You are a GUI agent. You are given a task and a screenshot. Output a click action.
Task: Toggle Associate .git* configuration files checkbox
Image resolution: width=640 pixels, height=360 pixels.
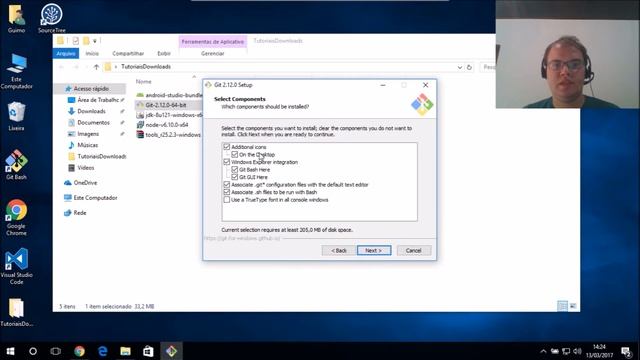coord(227,184)
